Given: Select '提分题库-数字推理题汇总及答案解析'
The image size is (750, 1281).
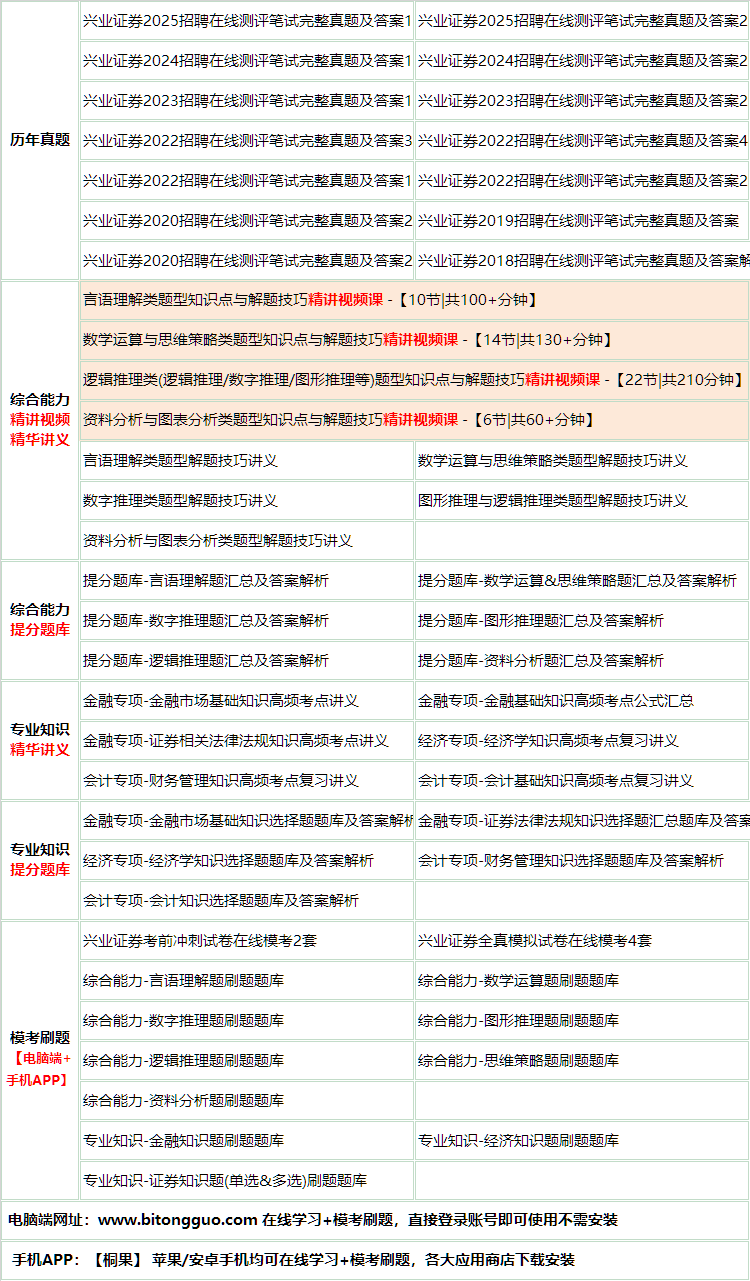Looking at the screenshot, I should tap(247, 621).
